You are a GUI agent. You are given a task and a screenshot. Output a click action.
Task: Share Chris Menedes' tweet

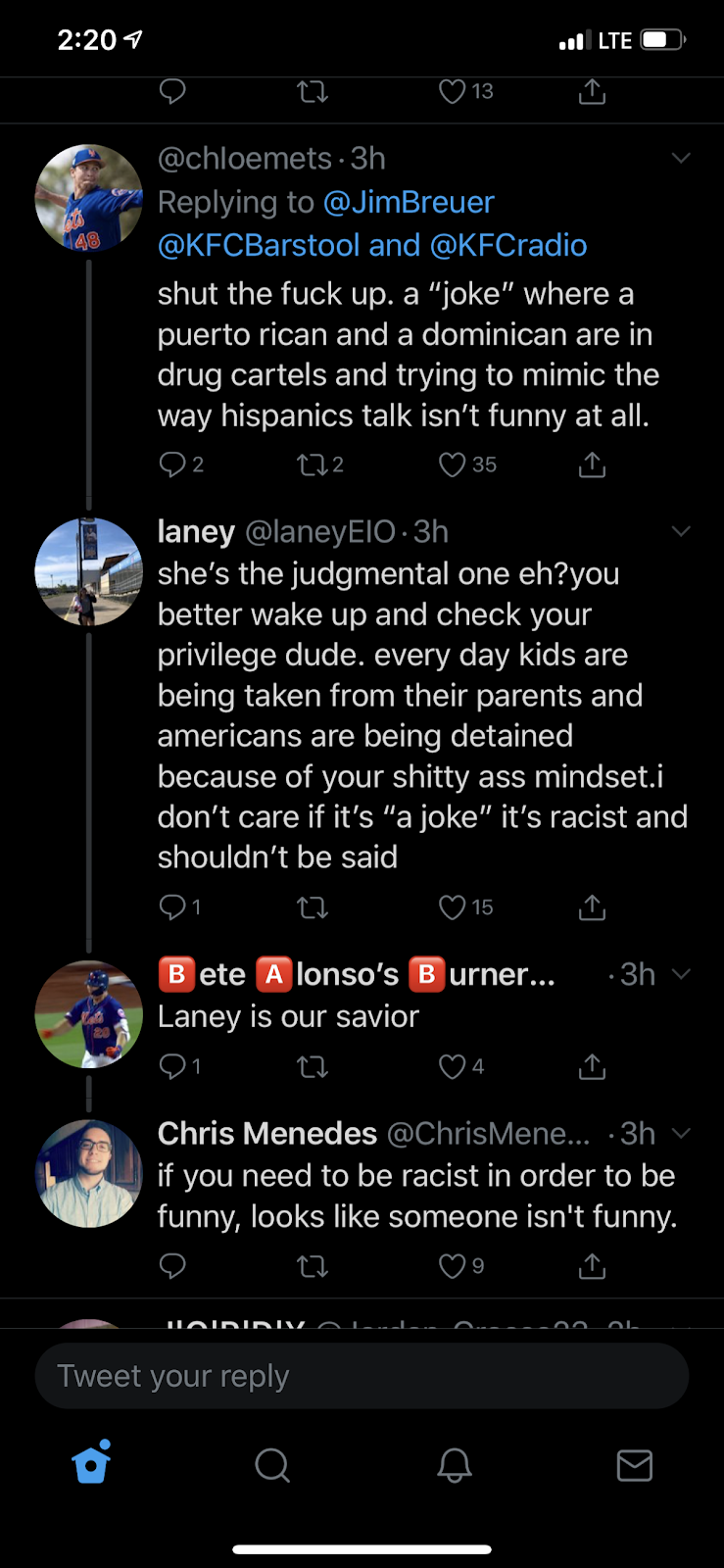[x=592, y=1266]
